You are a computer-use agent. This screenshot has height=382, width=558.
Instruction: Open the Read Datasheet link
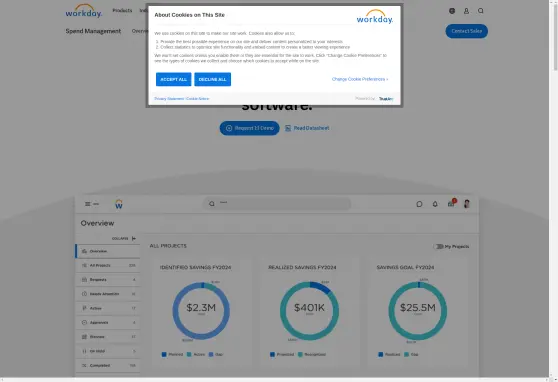[x=307, y=128]
